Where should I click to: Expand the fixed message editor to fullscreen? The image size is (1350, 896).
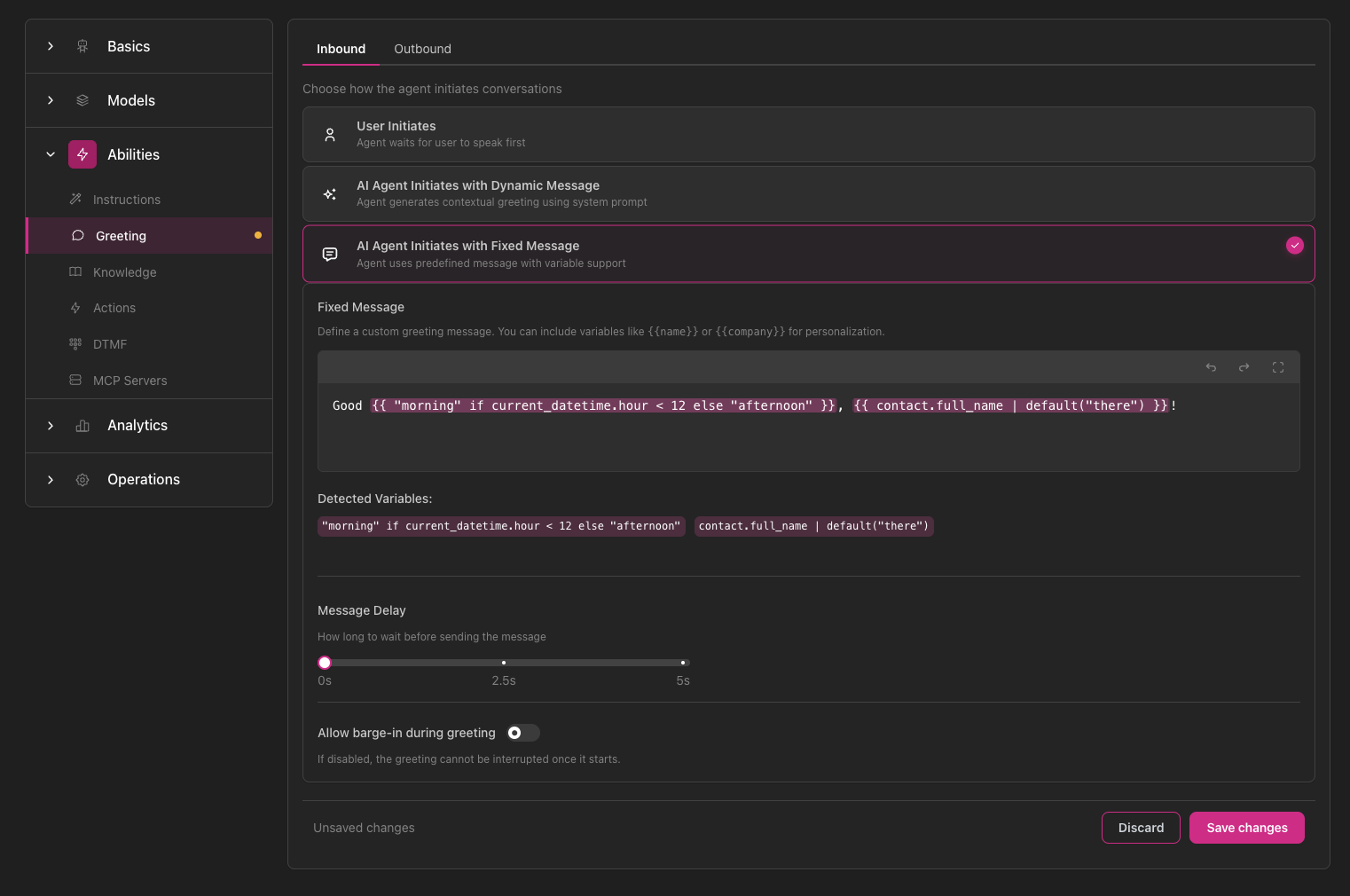pos(1278,366)
